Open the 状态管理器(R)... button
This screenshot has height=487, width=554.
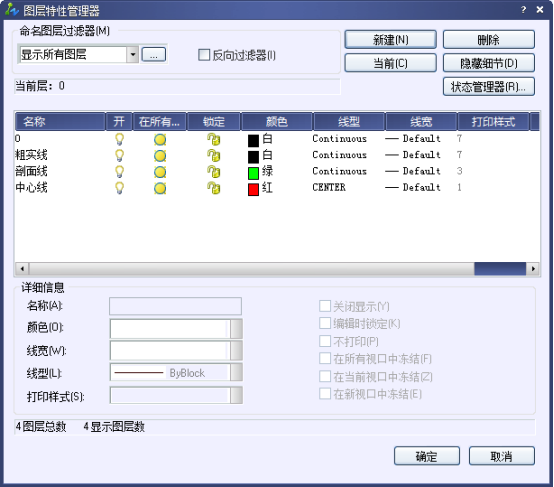tap(489, 87)
